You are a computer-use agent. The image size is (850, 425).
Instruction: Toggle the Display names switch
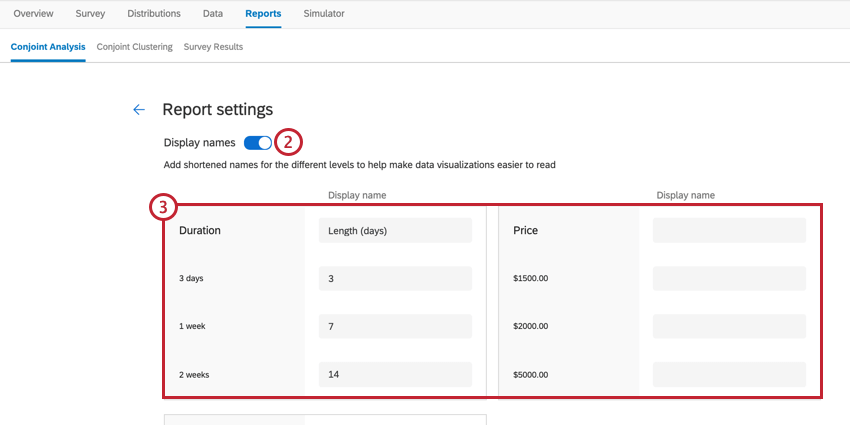(257, 143)
